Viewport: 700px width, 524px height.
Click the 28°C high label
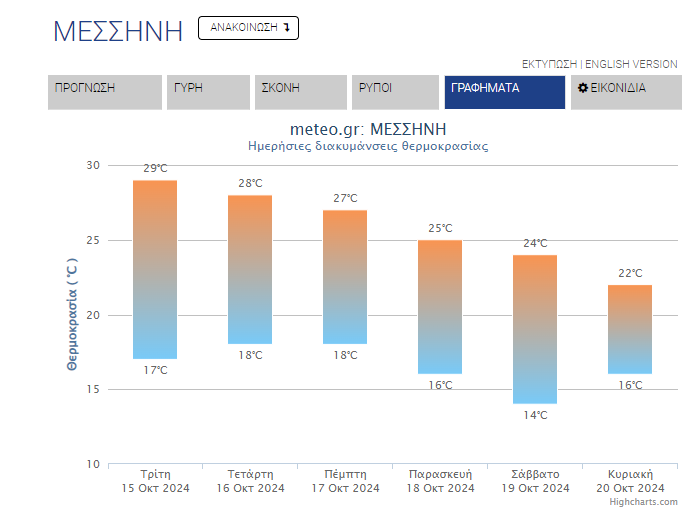coord(250,183)
